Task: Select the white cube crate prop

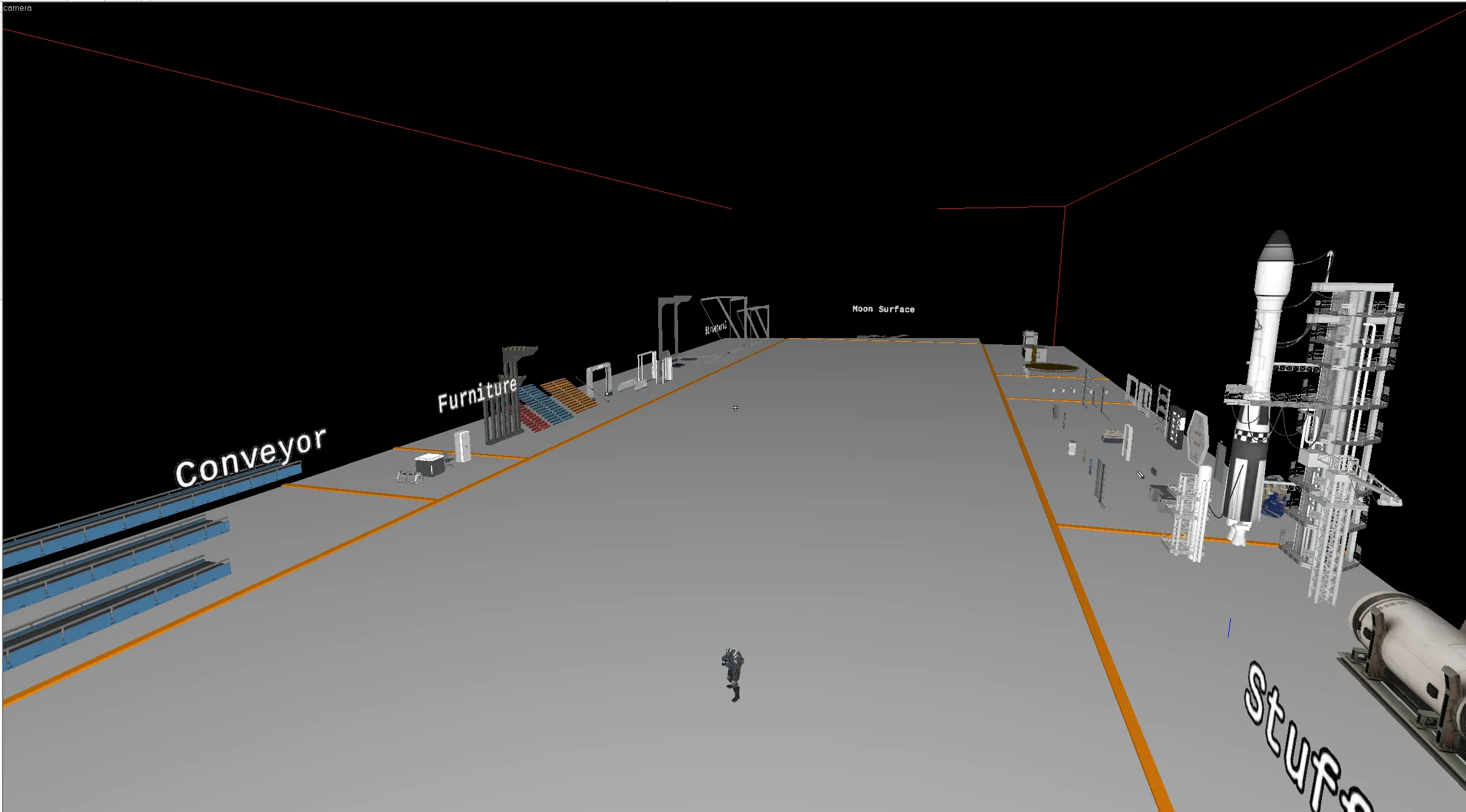Action: click(429, 465)
